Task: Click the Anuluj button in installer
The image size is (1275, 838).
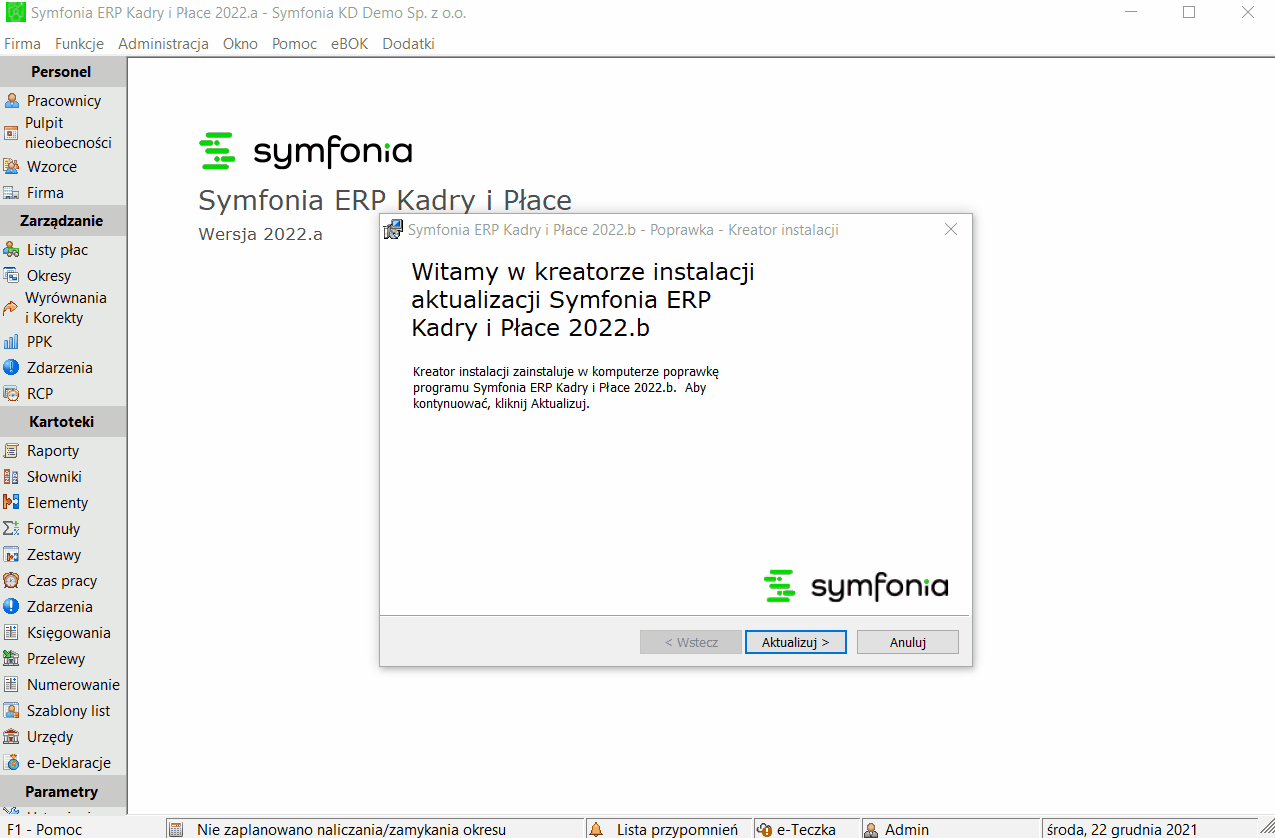Action: coord(908,642)
